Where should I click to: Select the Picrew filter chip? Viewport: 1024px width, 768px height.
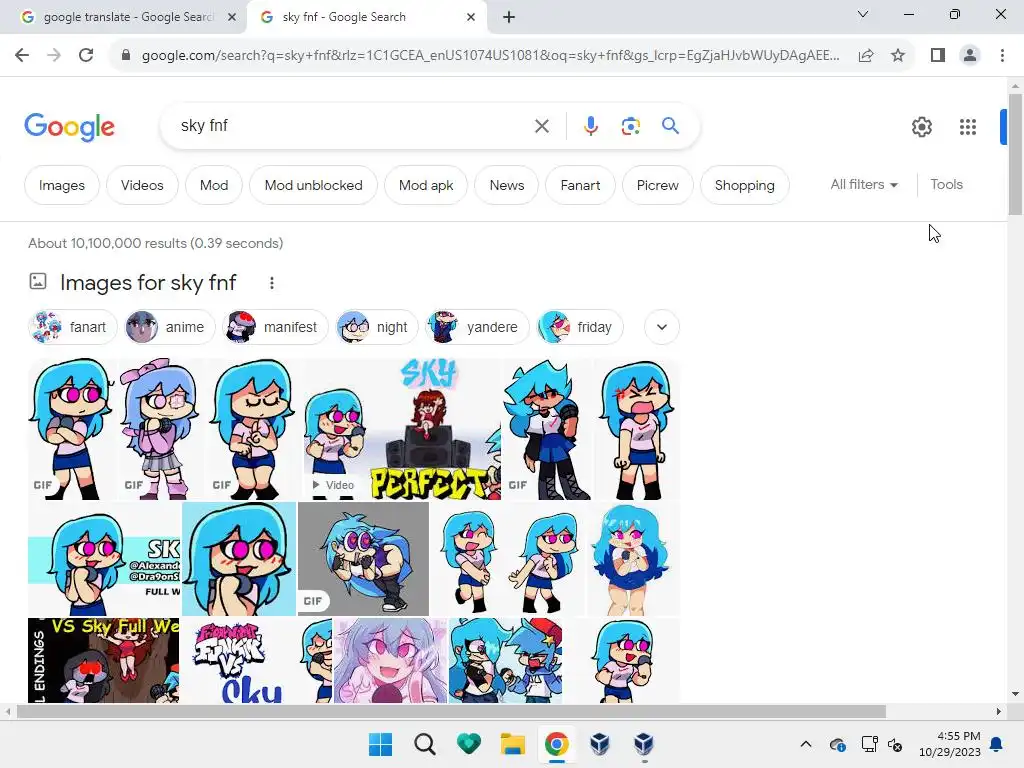point(658,185)
